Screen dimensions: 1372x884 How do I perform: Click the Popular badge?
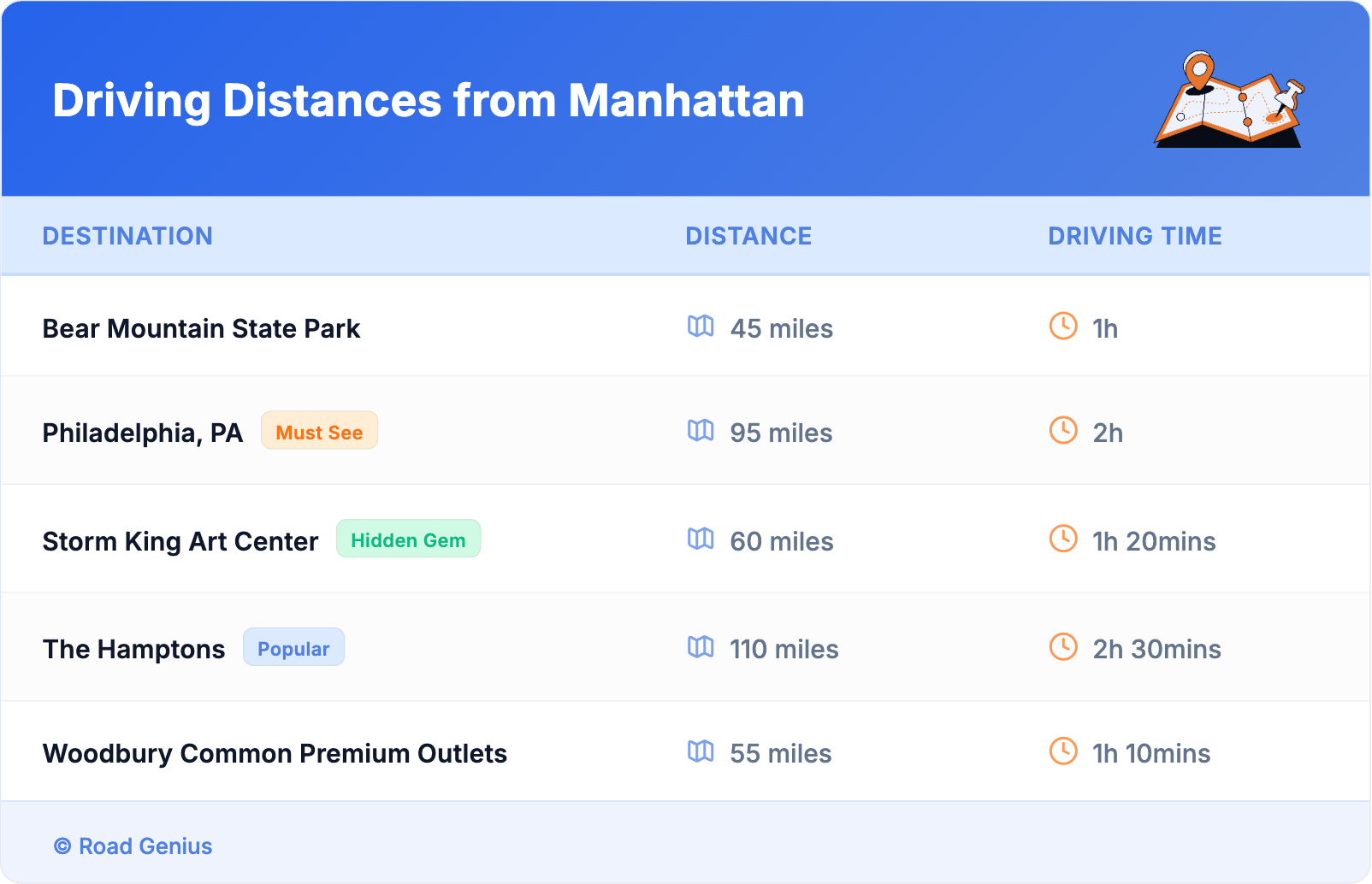point(293,648)
